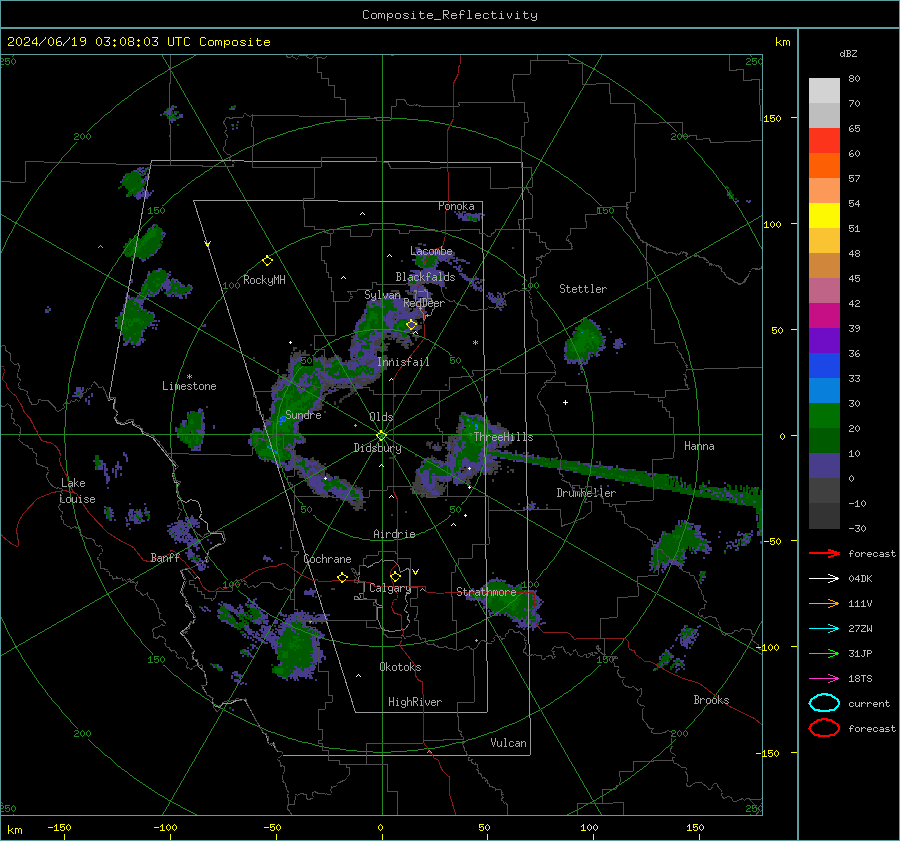Image resolution: width=900 pixels, height=841 pixels.
Task: Click the red forecast ellipse legend icon
Action: click(x=824, y=728)
